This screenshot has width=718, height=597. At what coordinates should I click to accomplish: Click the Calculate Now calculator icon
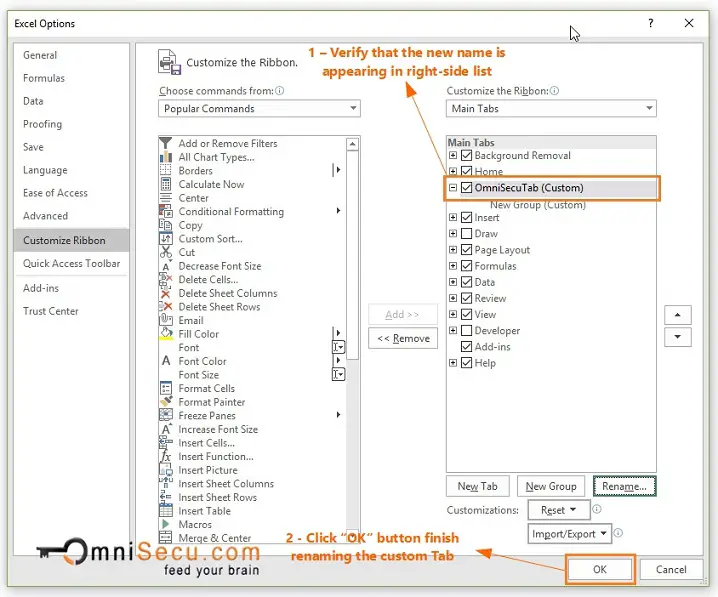tap(165, 184)
